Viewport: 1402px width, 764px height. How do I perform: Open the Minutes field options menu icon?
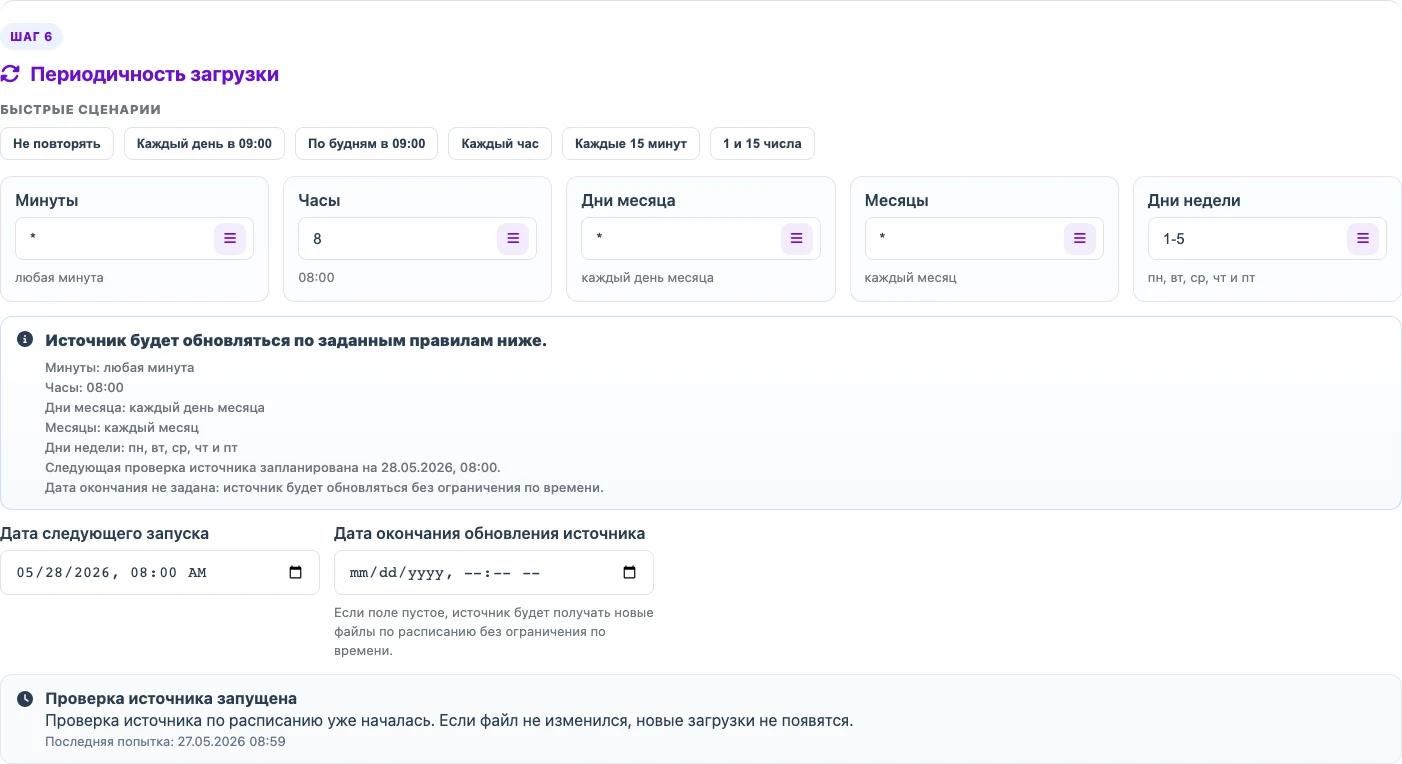[230, 239]
